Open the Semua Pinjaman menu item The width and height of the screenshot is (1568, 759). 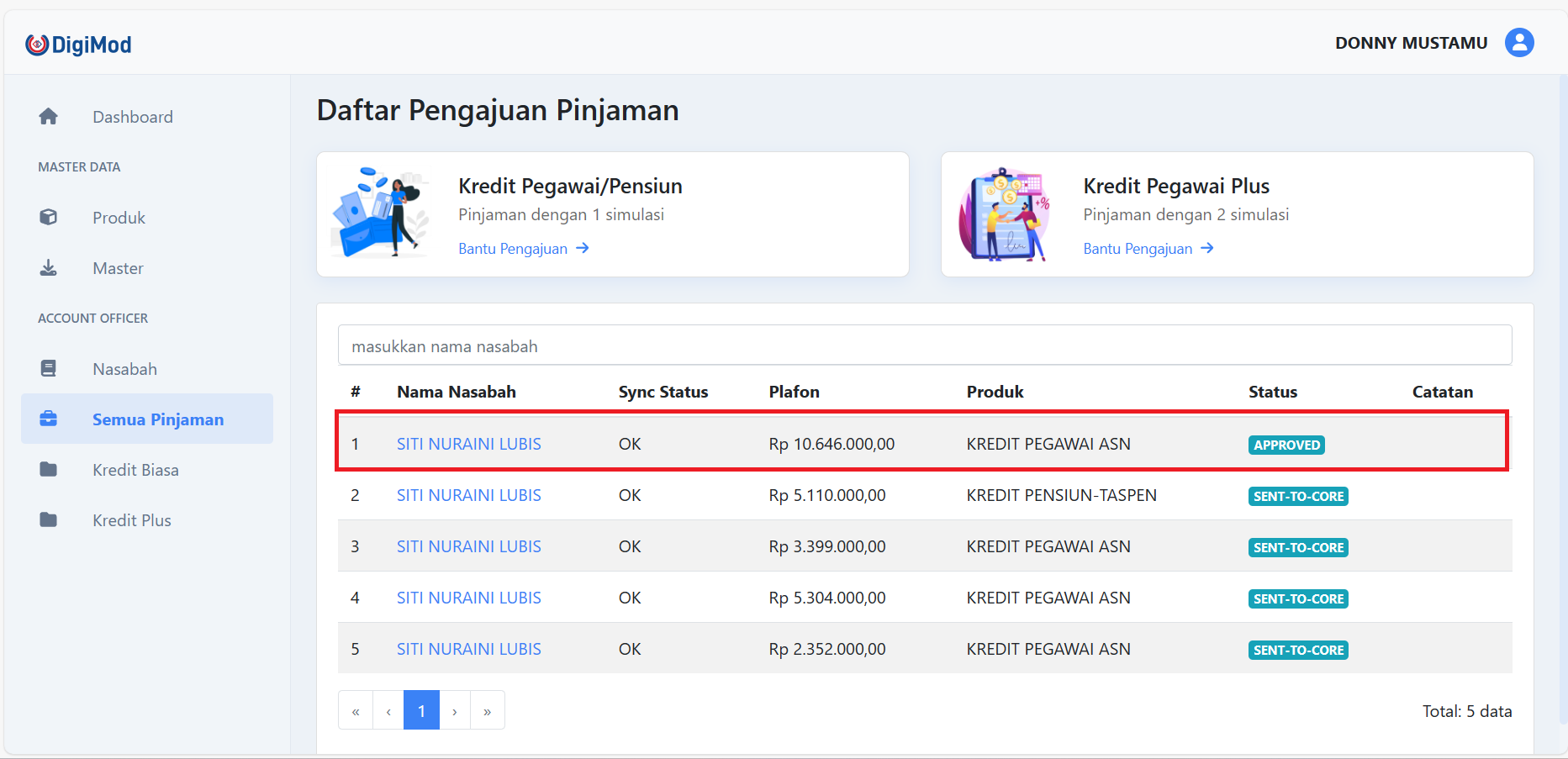(157, 419)
